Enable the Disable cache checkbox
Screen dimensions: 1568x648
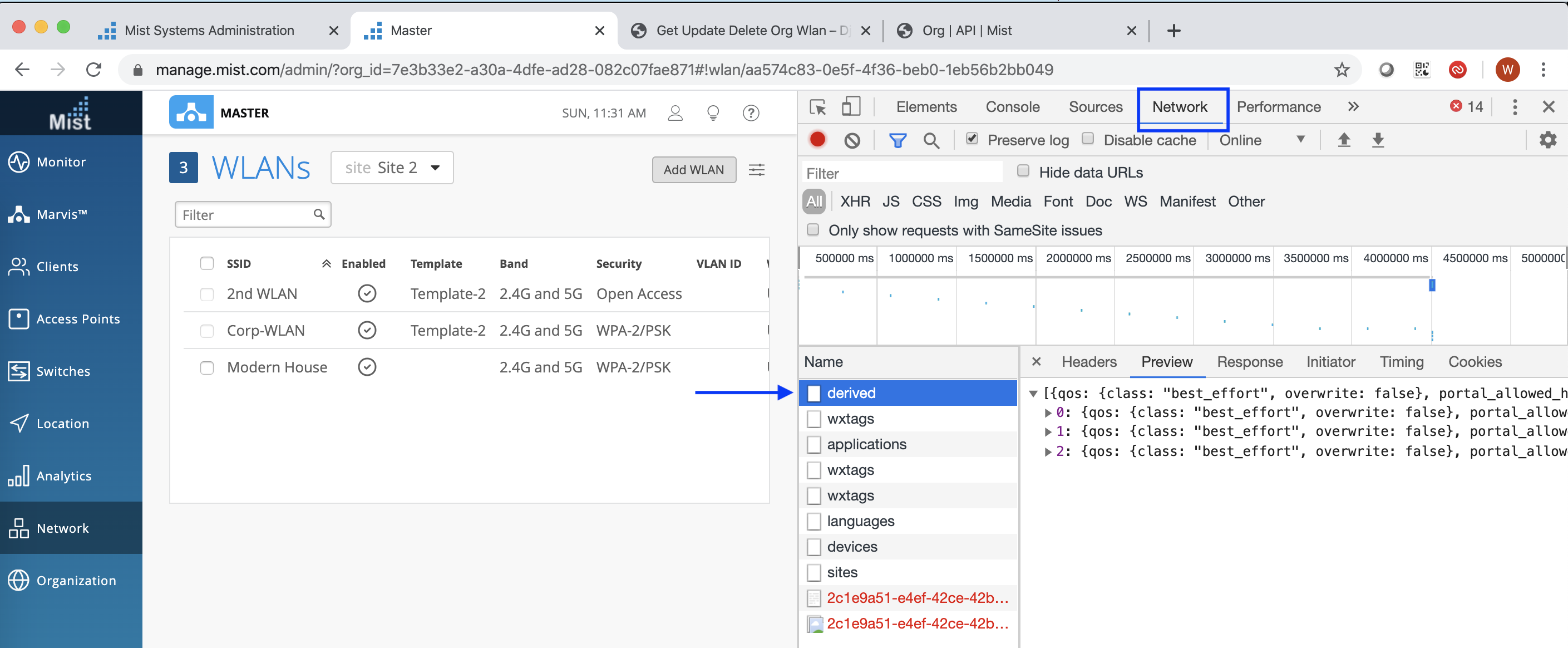tap(1088, 139)
